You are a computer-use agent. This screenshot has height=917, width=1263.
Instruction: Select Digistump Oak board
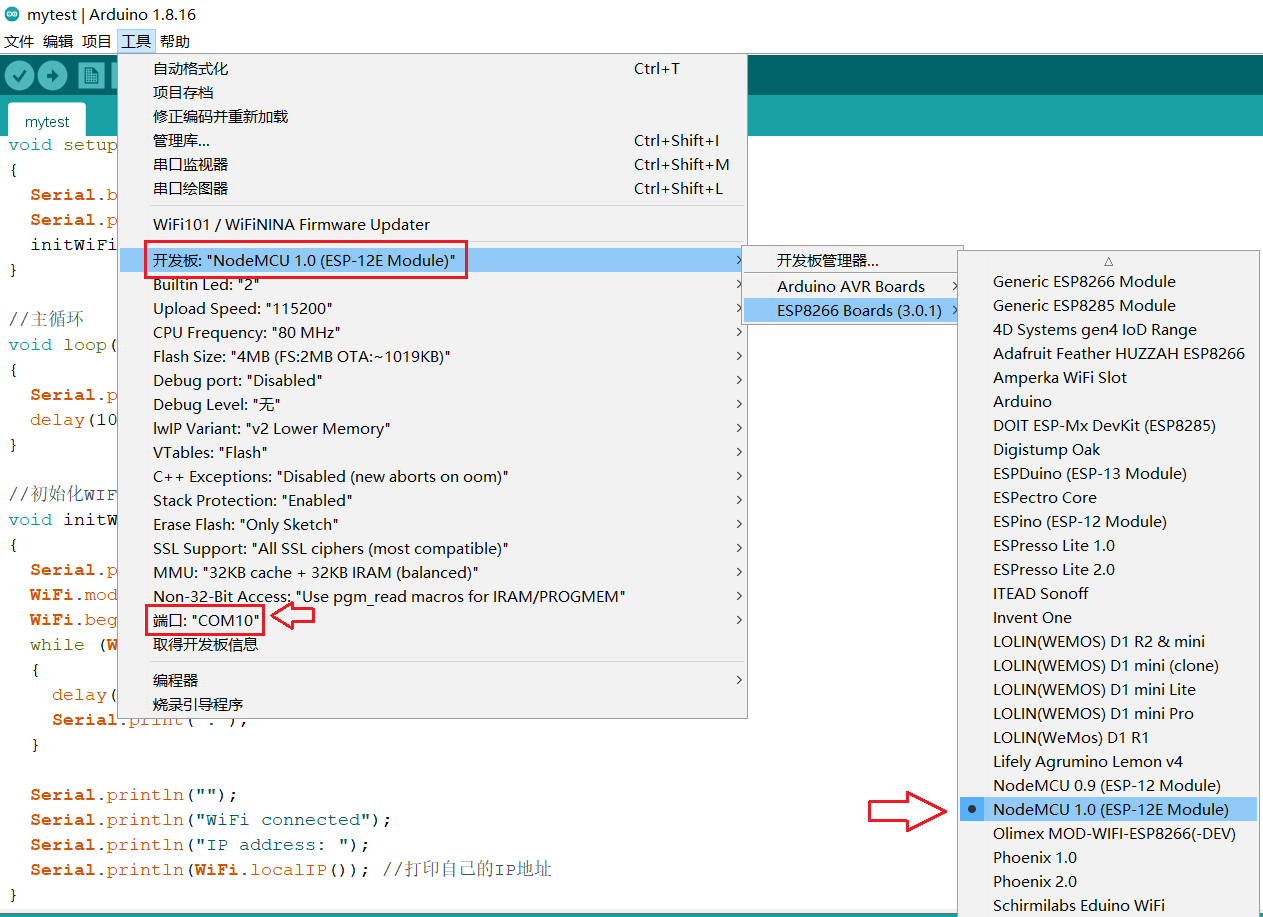pyautogui.click(x=1110, y=450)
